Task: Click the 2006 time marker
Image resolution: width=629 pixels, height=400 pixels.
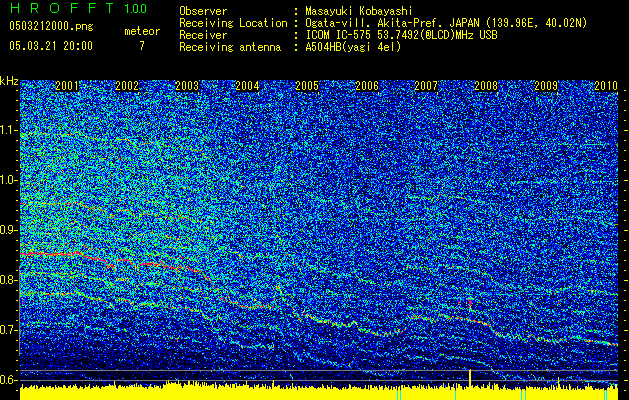Action: pos(367,86)
